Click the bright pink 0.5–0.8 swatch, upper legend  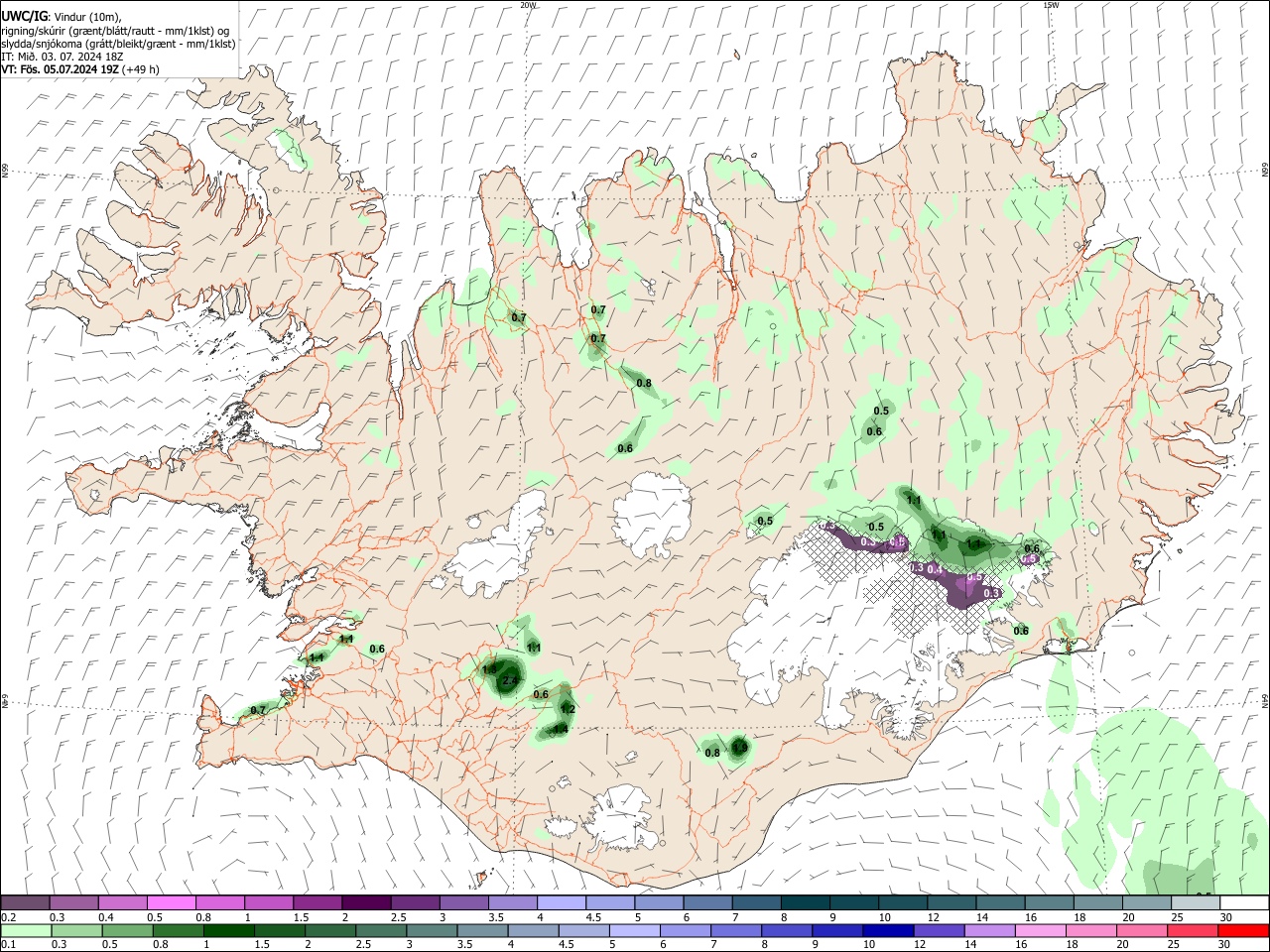(171, 903)
